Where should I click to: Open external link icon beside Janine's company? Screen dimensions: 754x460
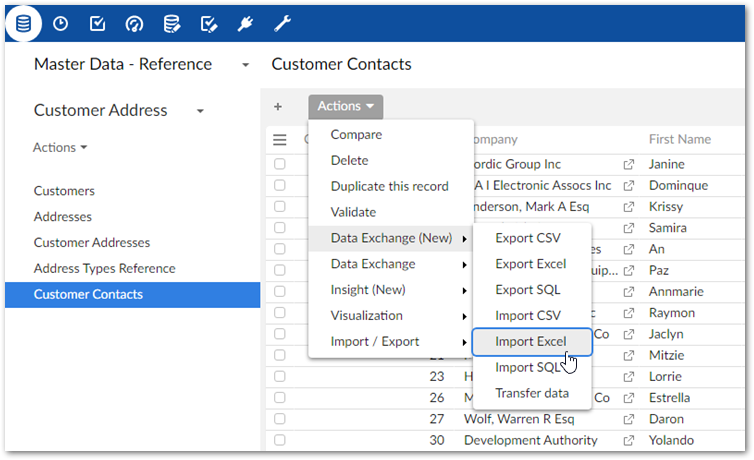[x=629, y=164]
